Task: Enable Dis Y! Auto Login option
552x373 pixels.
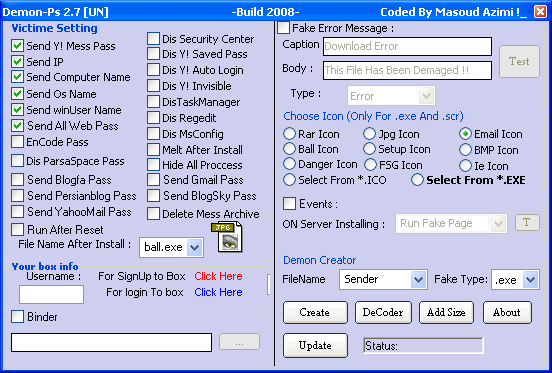Action: 153,70
